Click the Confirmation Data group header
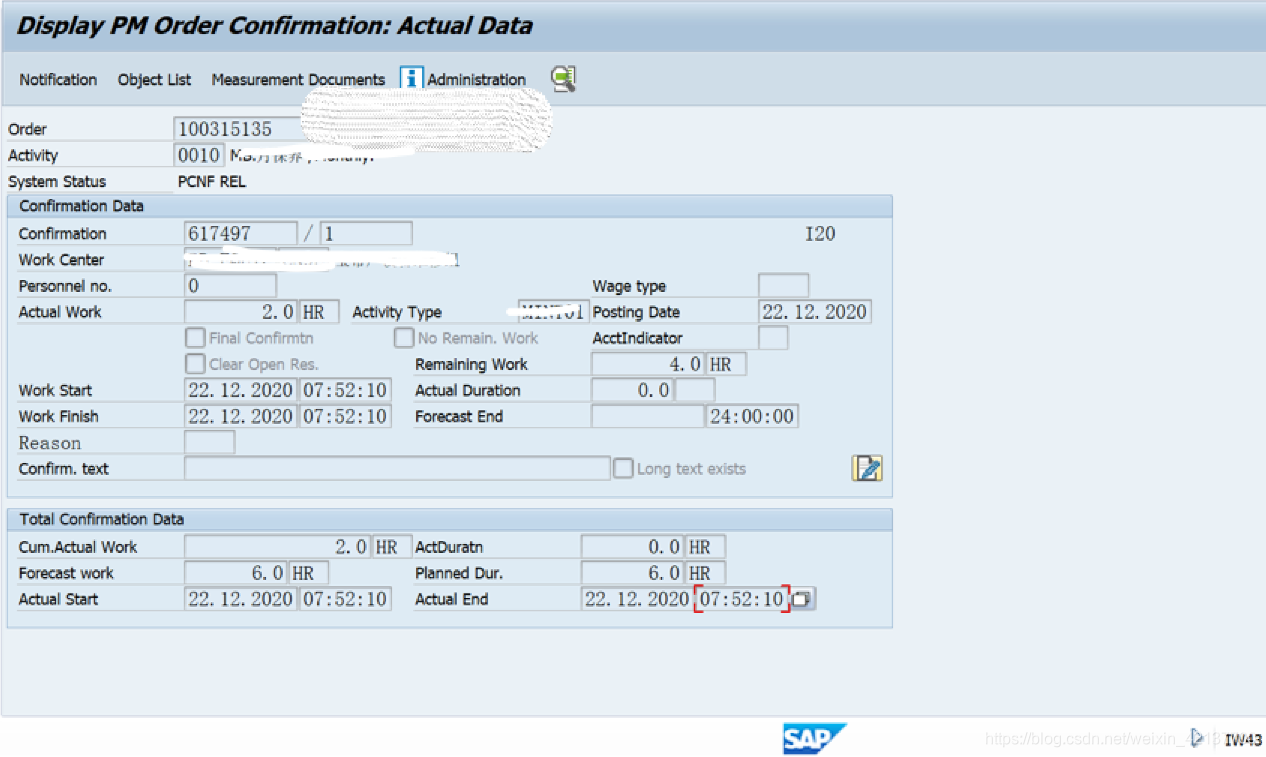This screenshot has width=1266, height=757. point(450,206)
